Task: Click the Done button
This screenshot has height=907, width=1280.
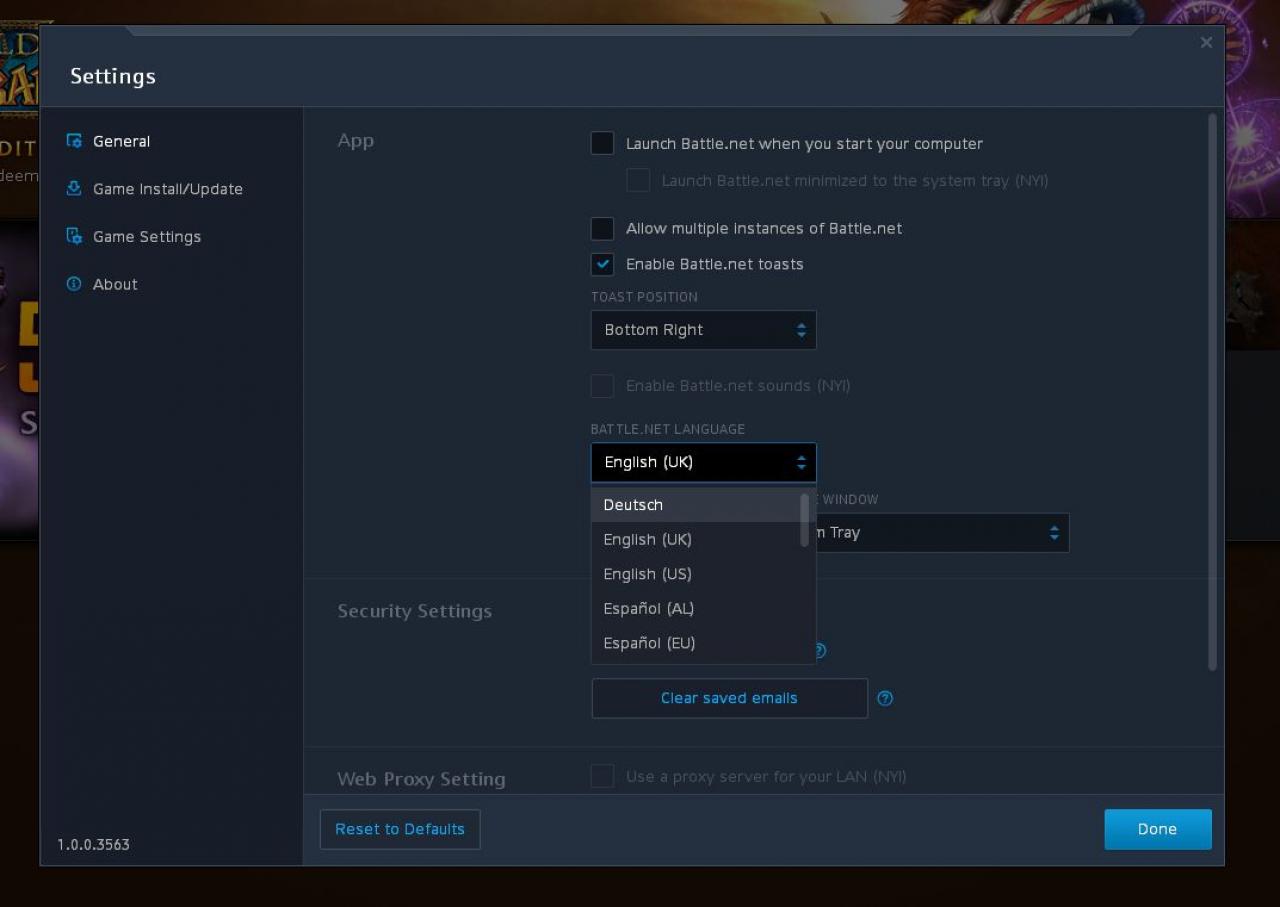Action: [1158, 829]
